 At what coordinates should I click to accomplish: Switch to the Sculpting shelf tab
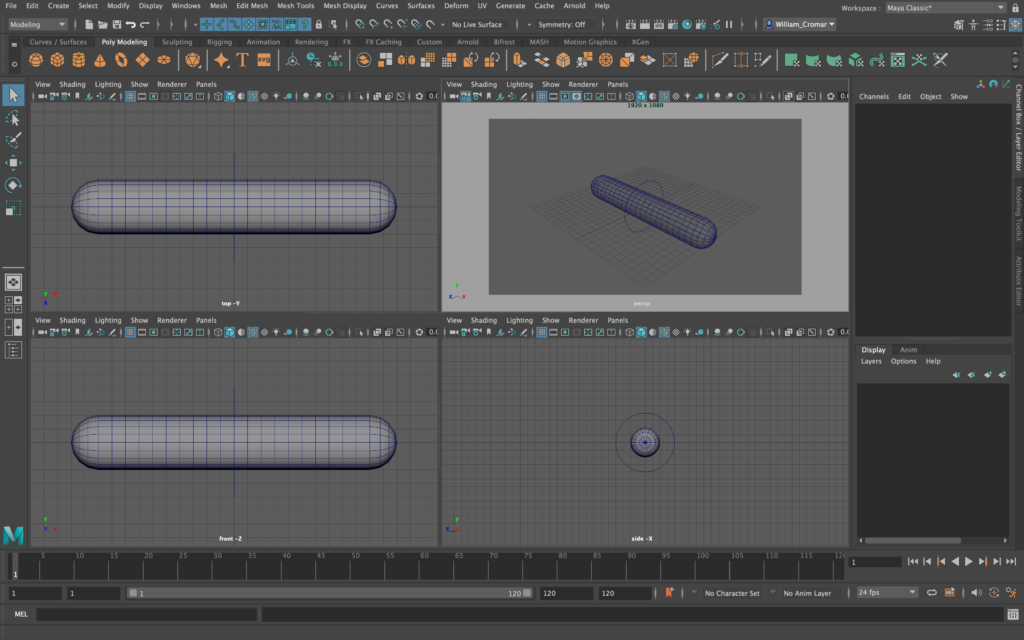coord(177,42)
